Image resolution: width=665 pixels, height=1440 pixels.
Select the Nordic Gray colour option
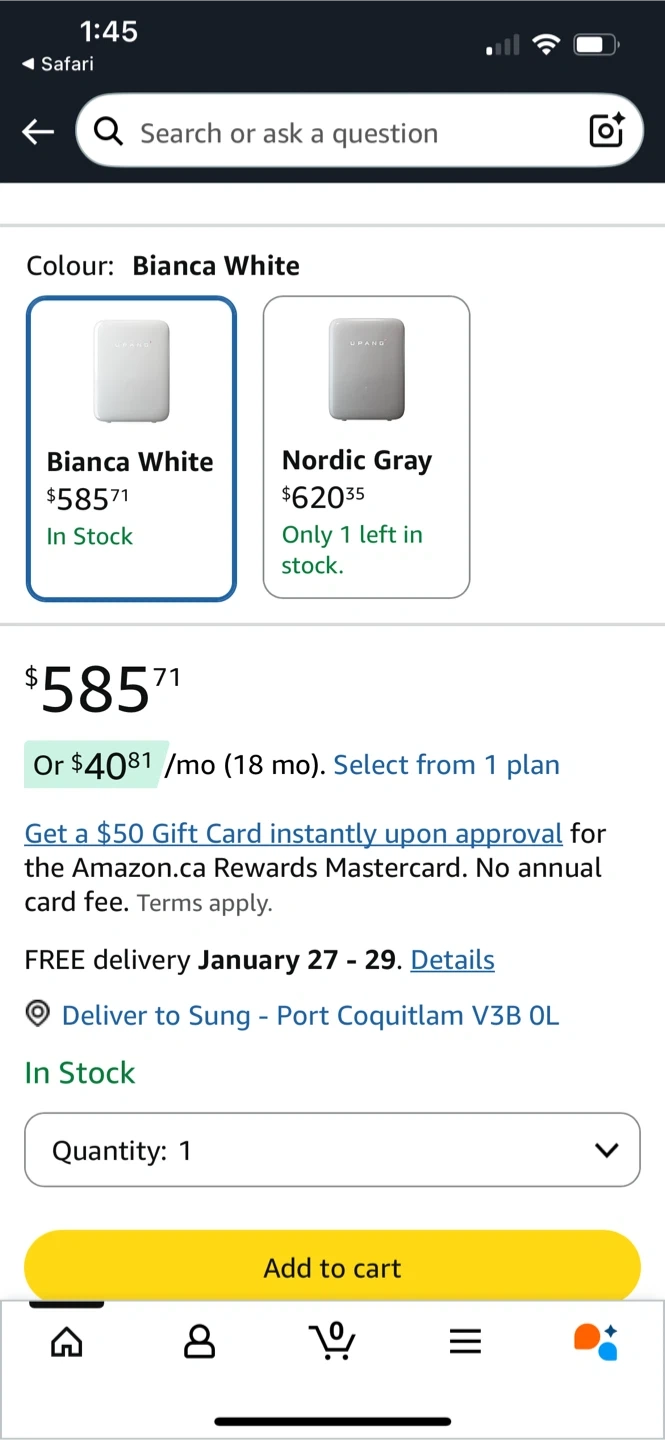(x=366, y=447)
